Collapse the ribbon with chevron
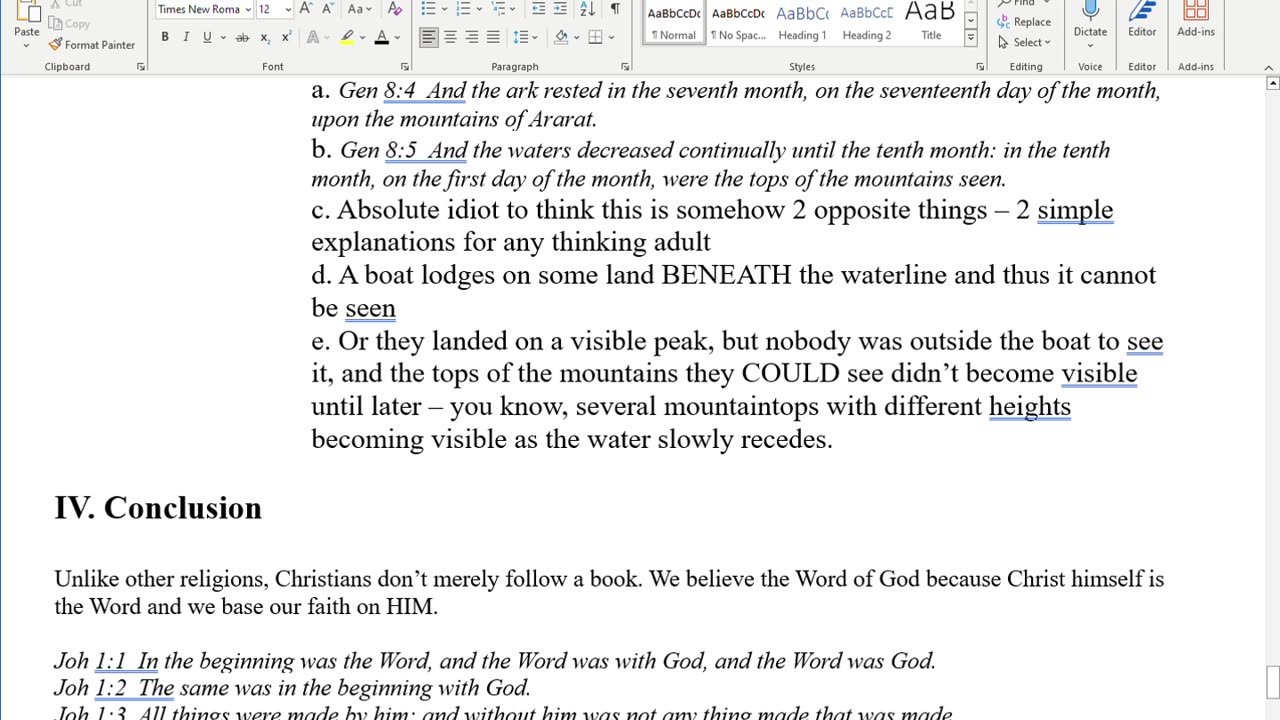Viewport: 1280px width, 720px height. [1270, 68]
